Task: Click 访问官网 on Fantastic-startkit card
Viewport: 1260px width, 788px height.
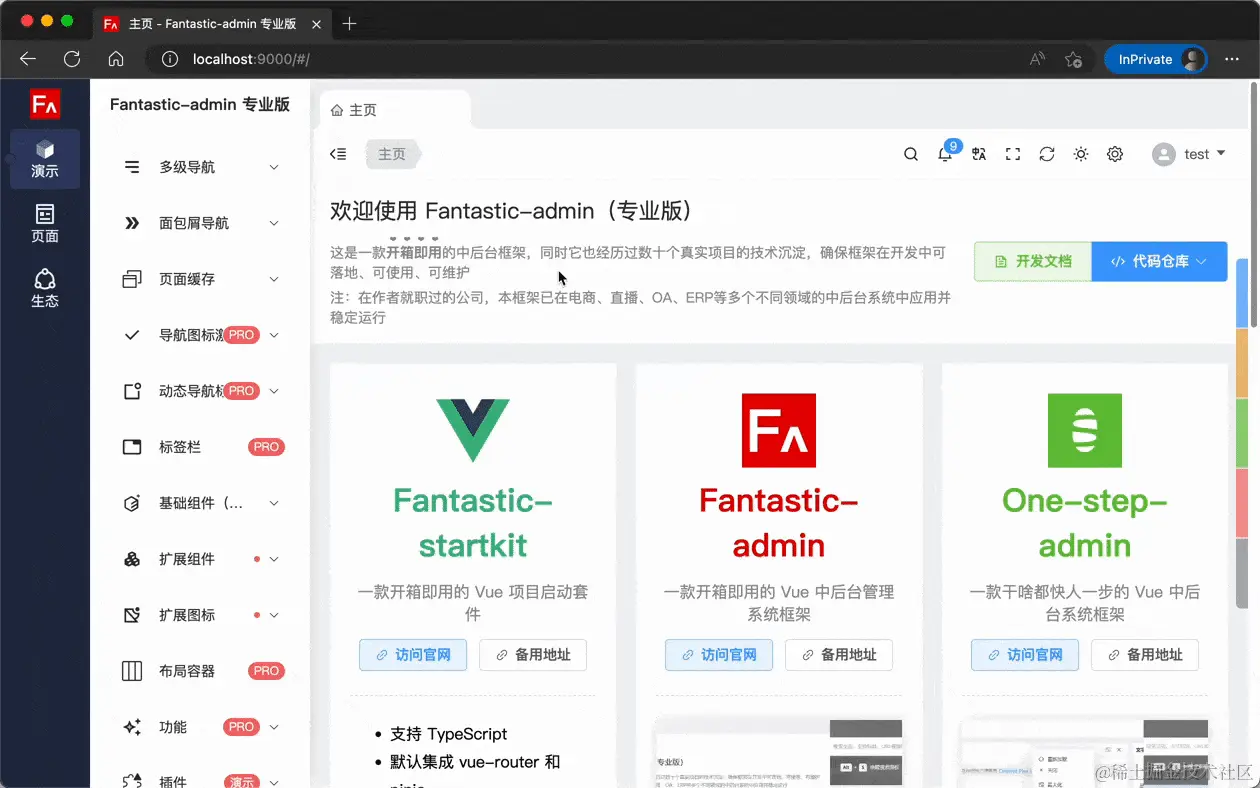Action: [x=413, y=655]
